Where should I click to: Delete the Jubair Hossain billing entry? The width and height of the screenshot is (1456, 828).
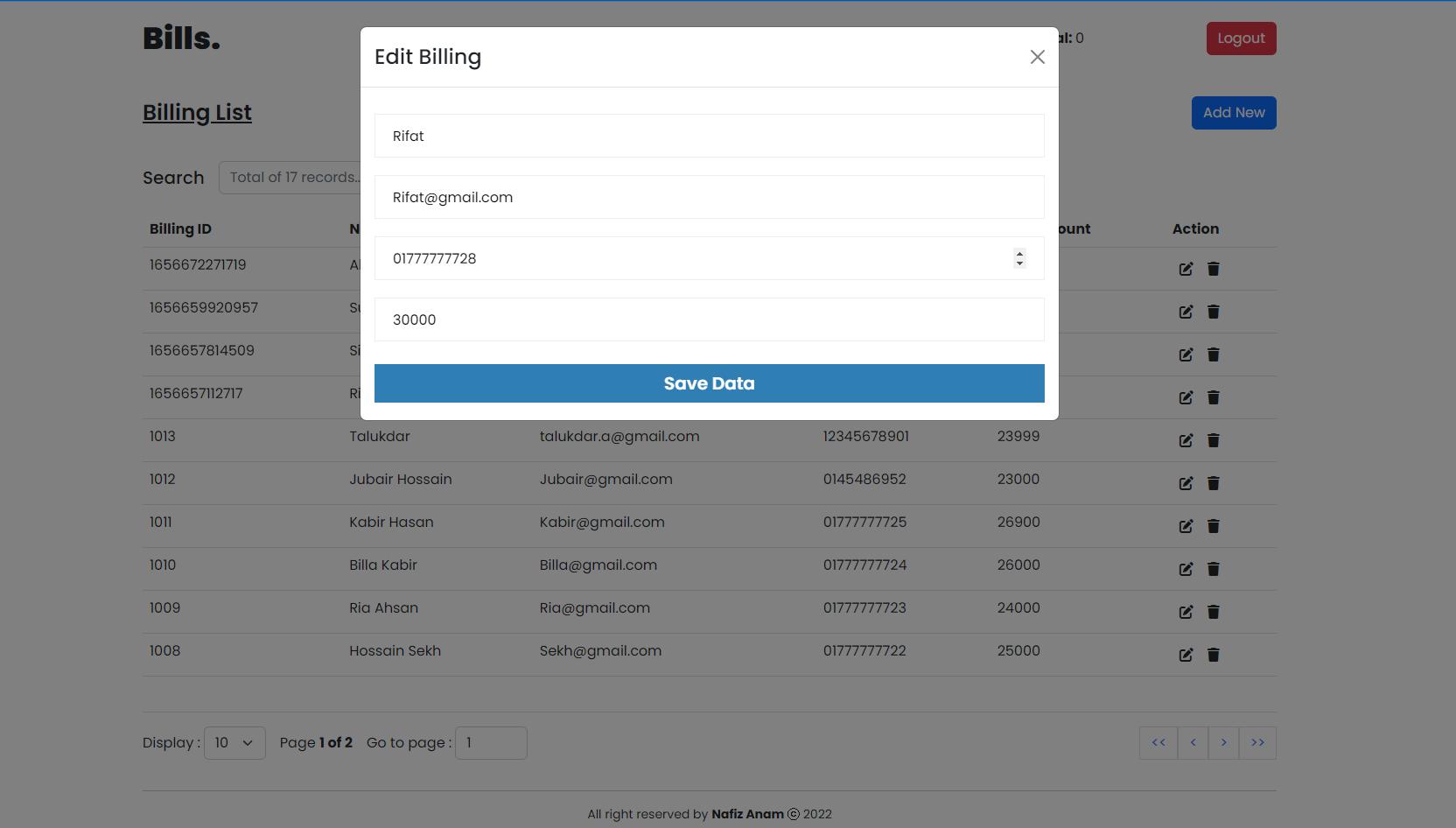pos(1214,483)
